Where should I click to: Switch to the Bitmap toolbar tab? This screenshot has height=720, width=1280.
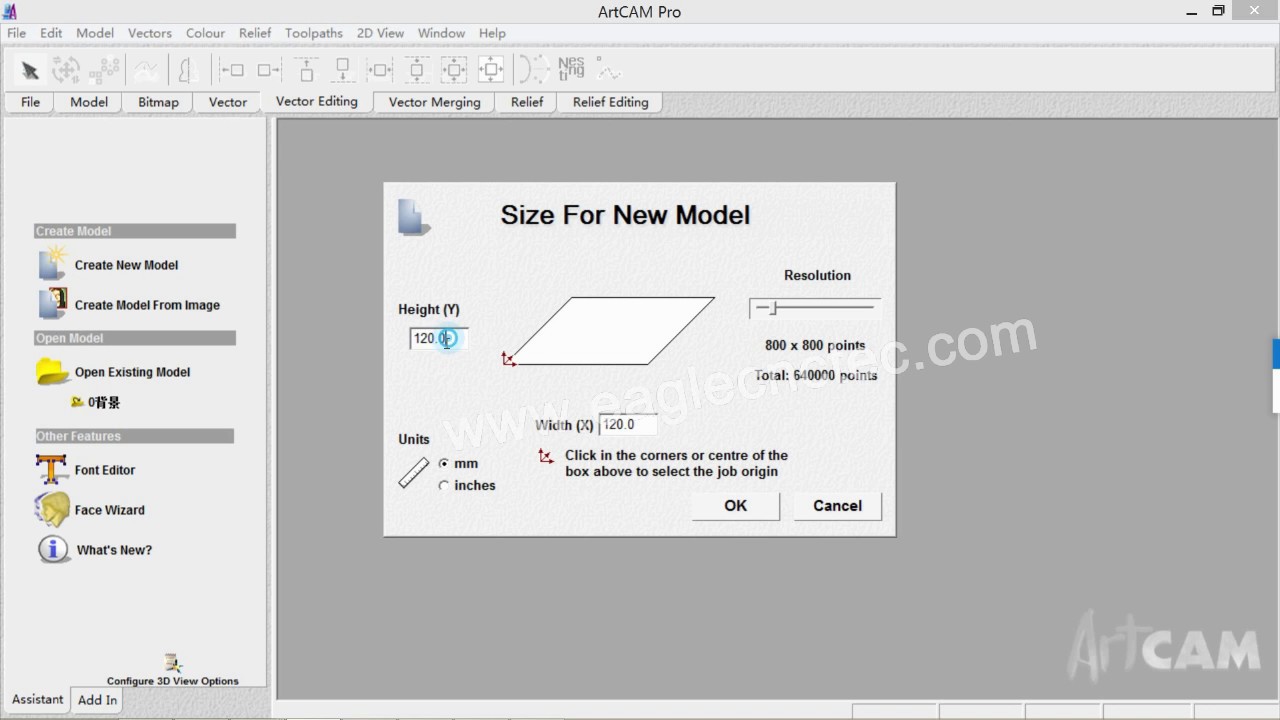pyautogui.click(x=159, y=102)
